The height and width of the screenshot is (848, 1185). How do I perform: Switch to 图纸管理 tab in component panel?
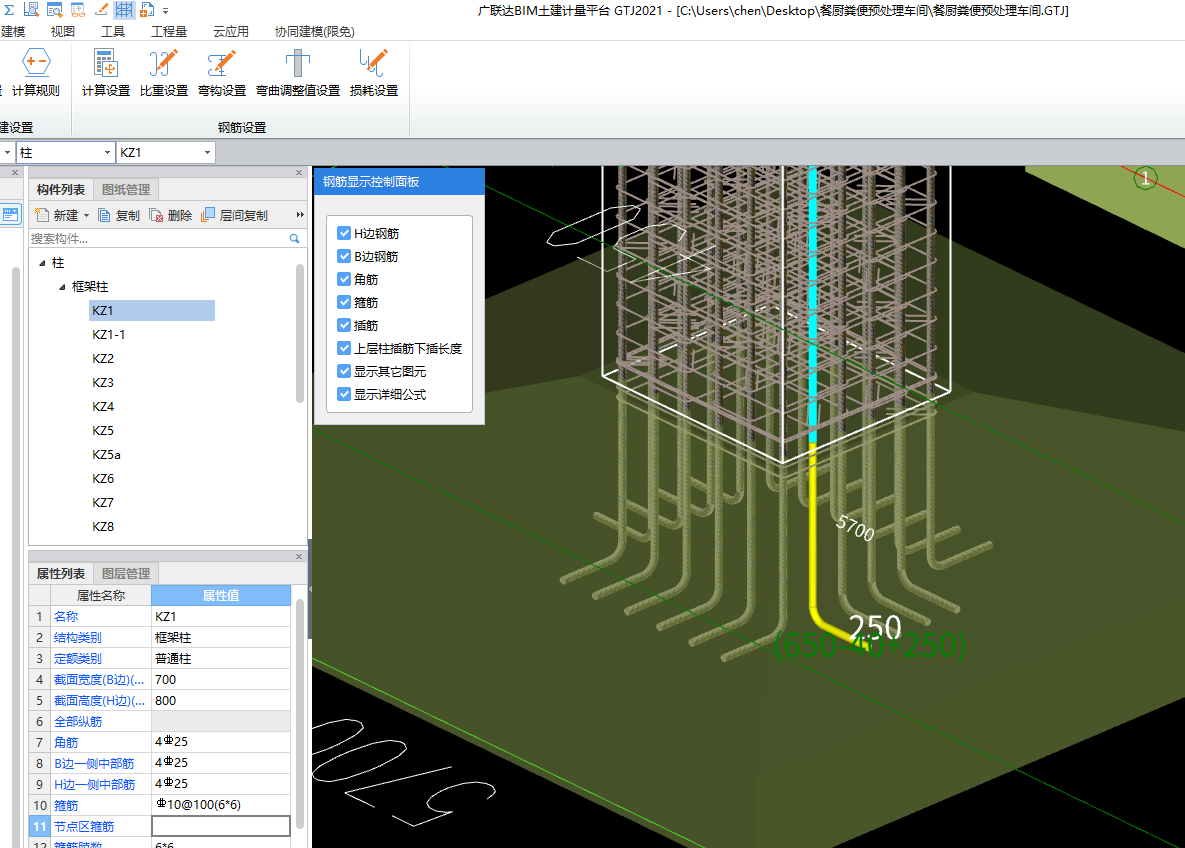126,190
